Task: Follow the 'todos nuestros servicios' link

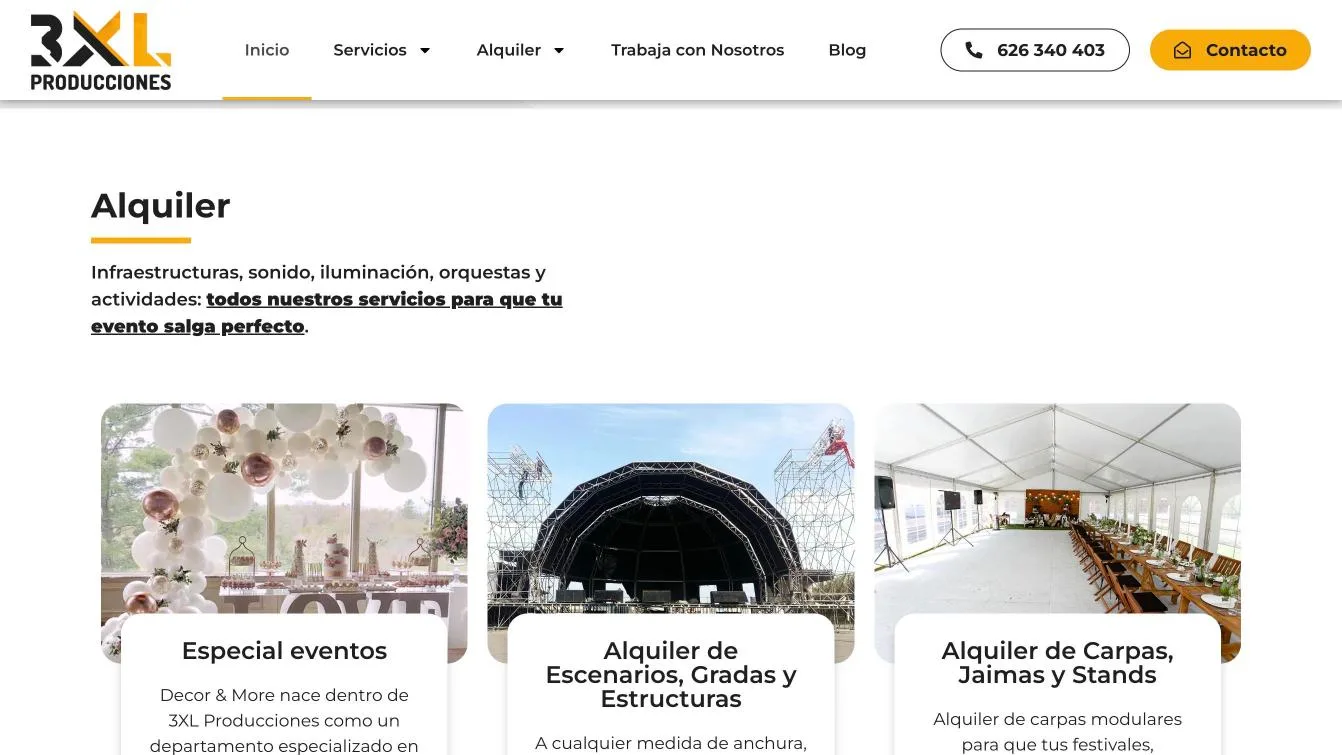Action: (x=327, y=313)
